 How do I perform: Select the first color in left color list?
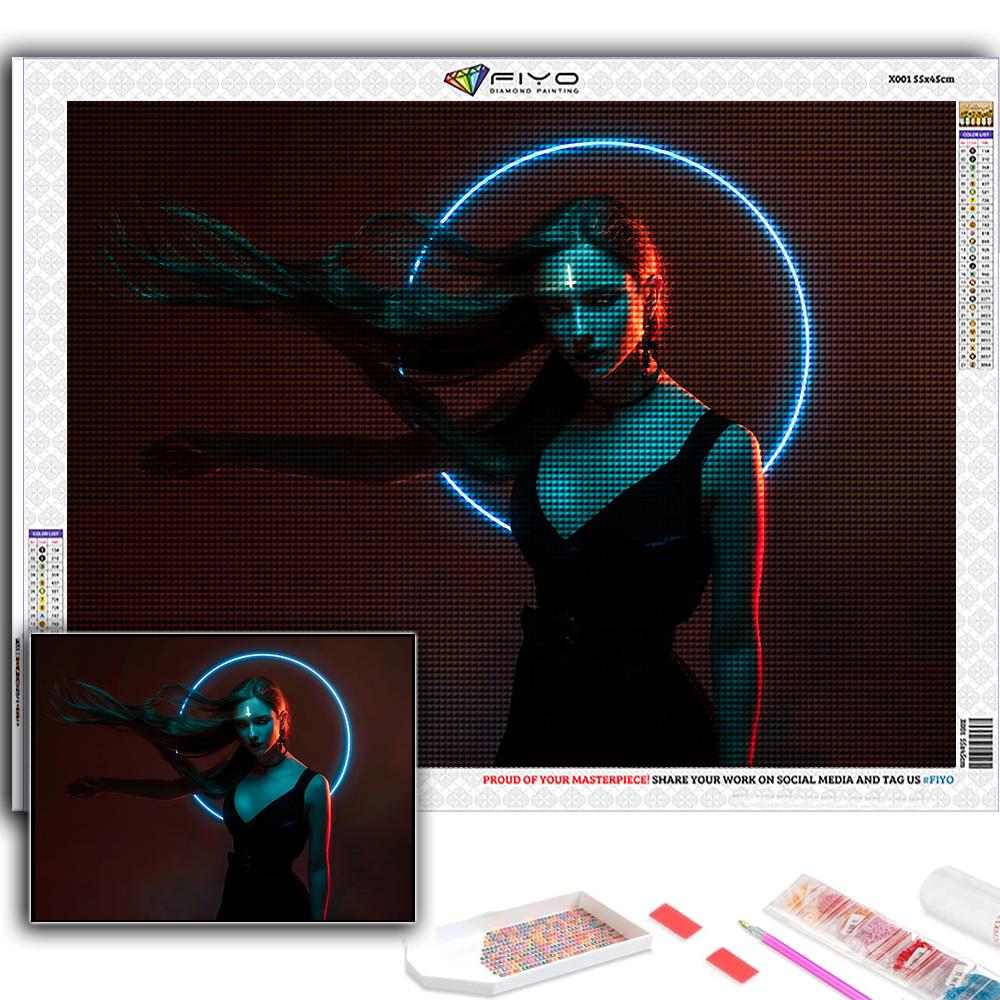pos(46,547)
